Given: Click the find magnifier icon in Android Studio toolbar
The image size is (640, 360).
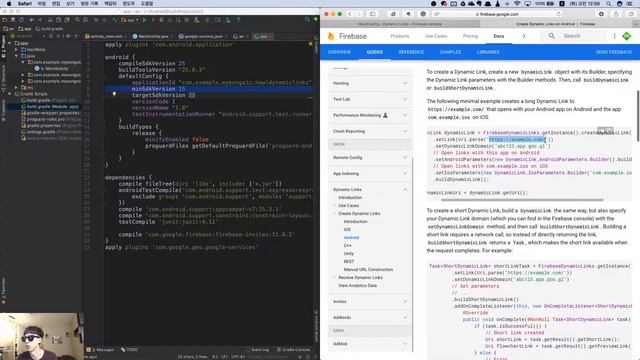Looking at the screenshot, I should [77, 20].
